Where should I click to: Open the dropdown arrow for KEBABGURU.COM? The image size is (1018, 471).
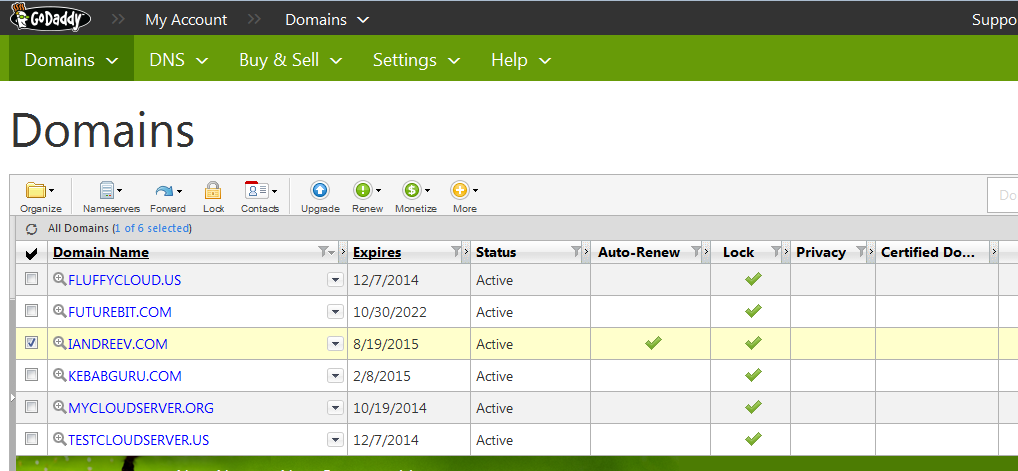(x=335, y=376)
